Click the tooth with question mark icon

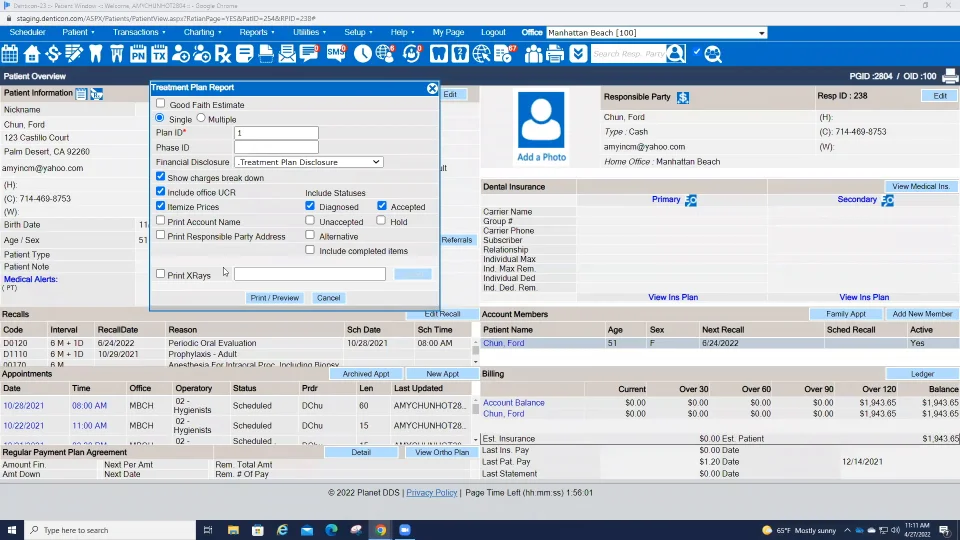(460, 54)
